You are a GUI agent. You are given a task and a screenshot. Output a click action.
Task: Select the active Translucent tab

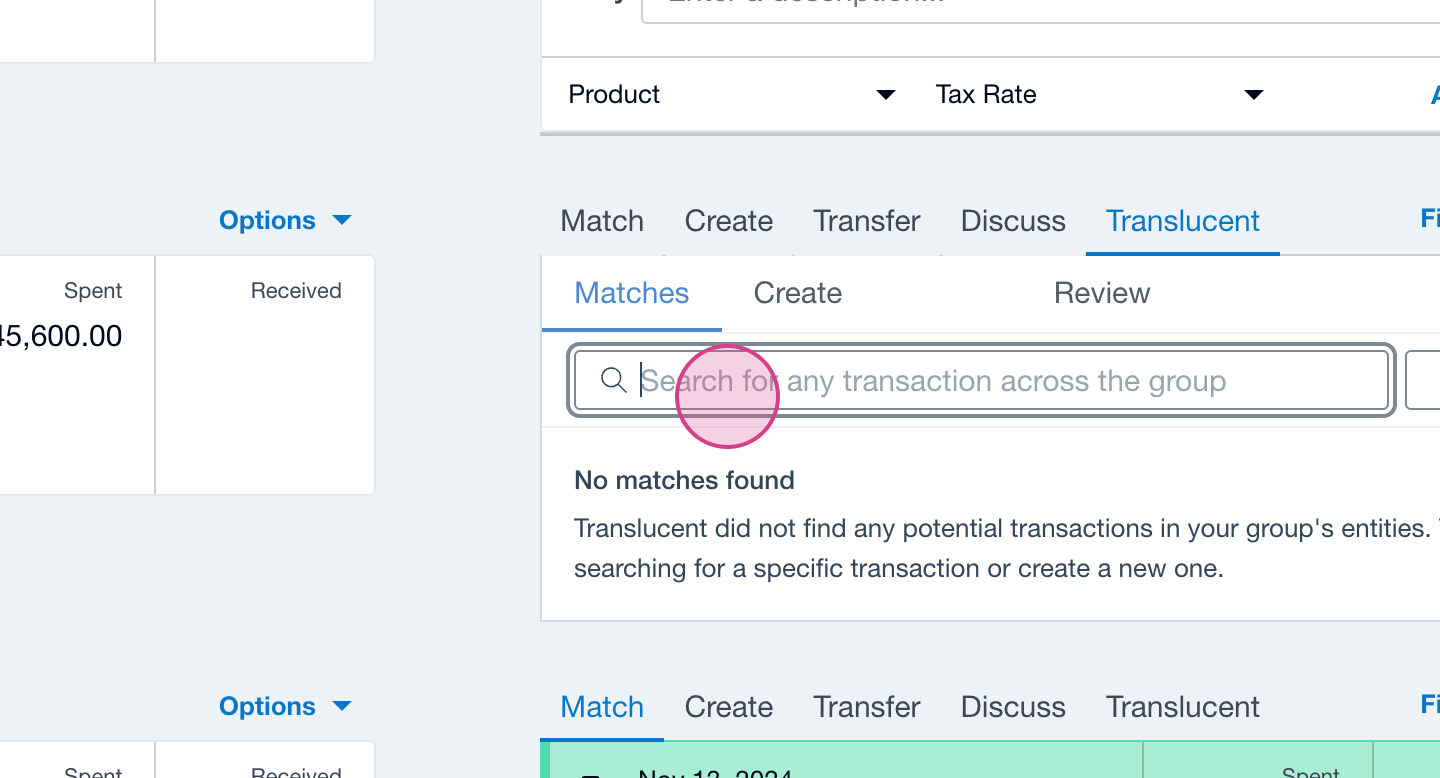pos(1182,221)
